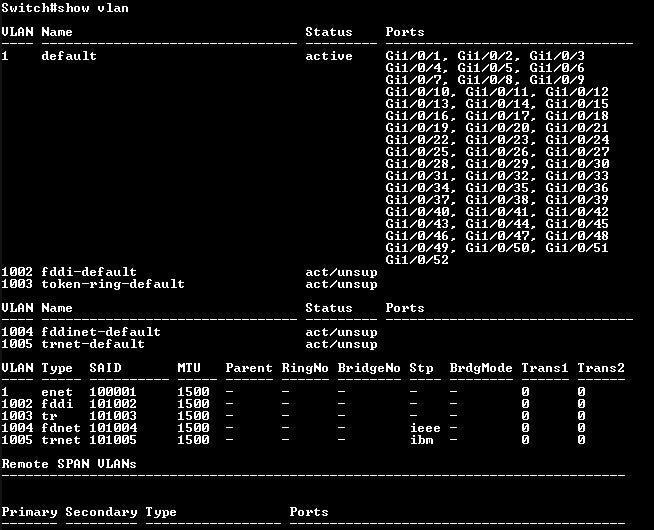Select port Gi1/0/28

click(417, 164)
